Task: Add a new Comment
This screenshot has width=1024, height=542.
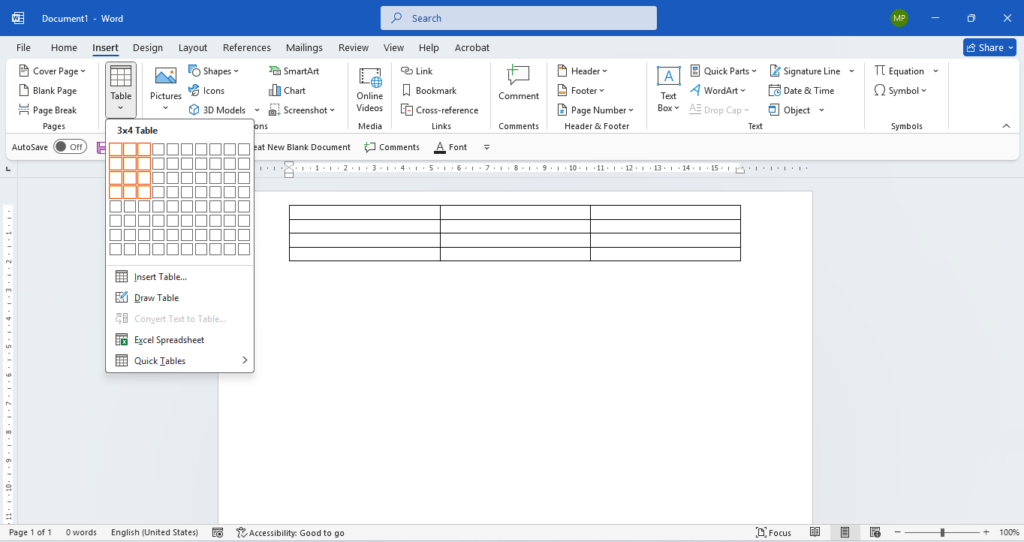Action: [519, 83]
